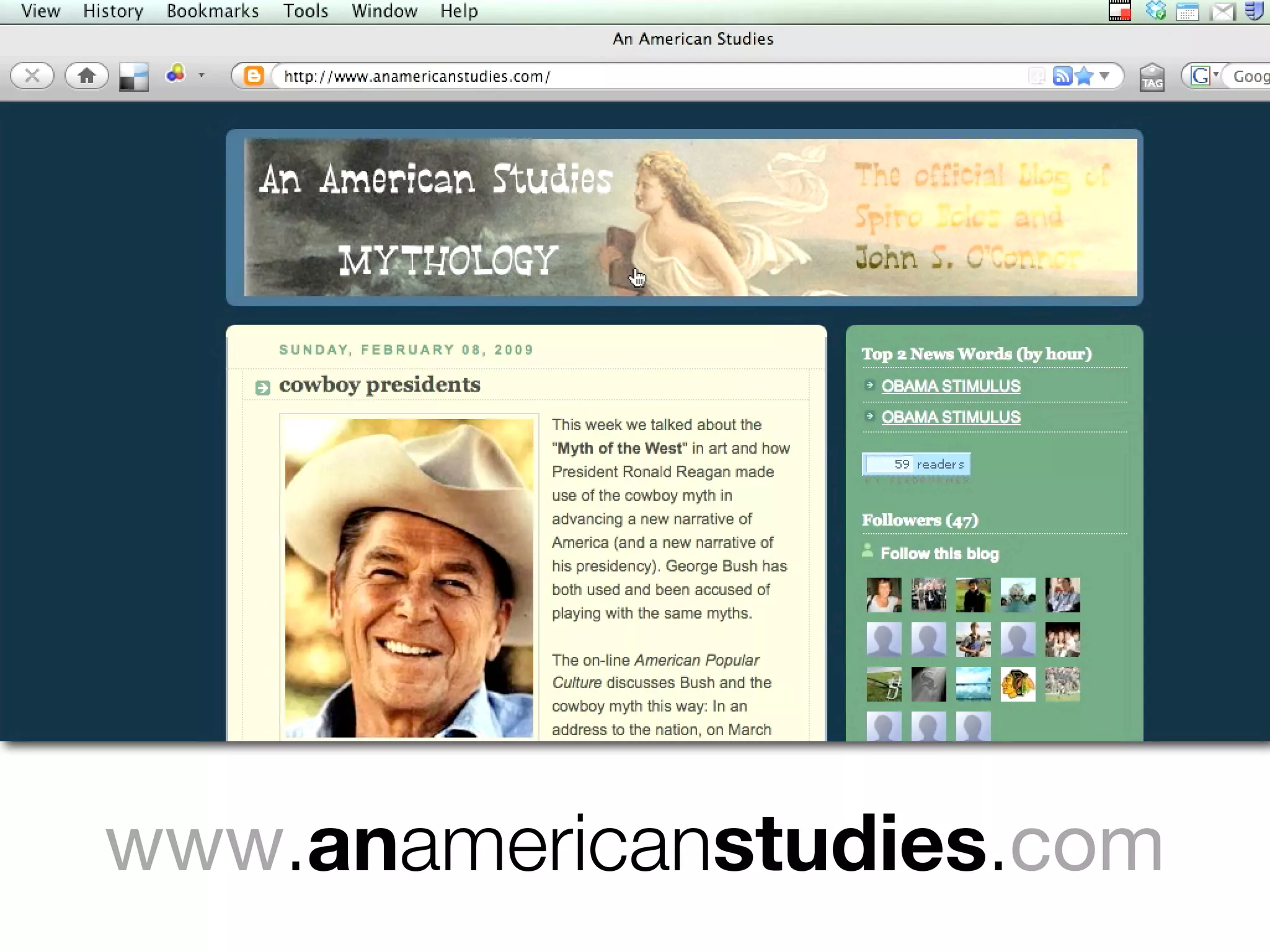Click the 59 readers FeedBurner badge

pos(916,464)
